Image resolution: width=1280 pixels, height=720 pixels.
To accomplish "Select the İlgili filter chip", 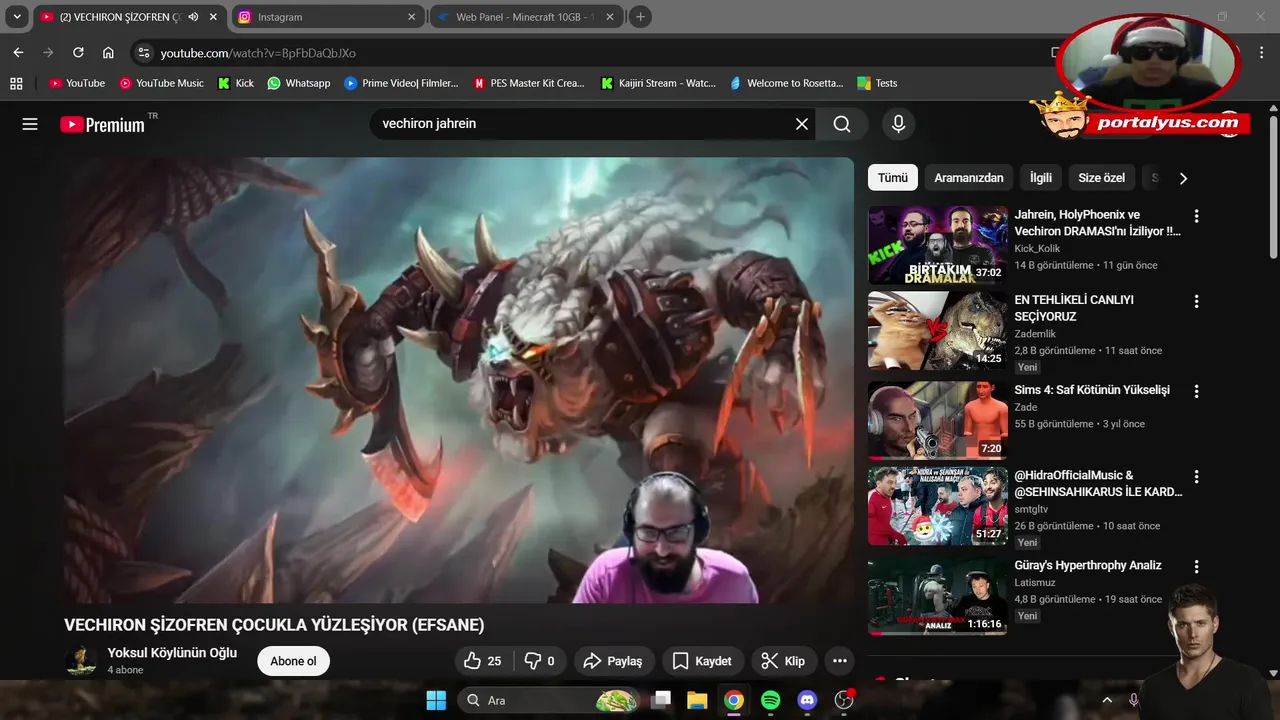I will click(x=1041, y=178).
